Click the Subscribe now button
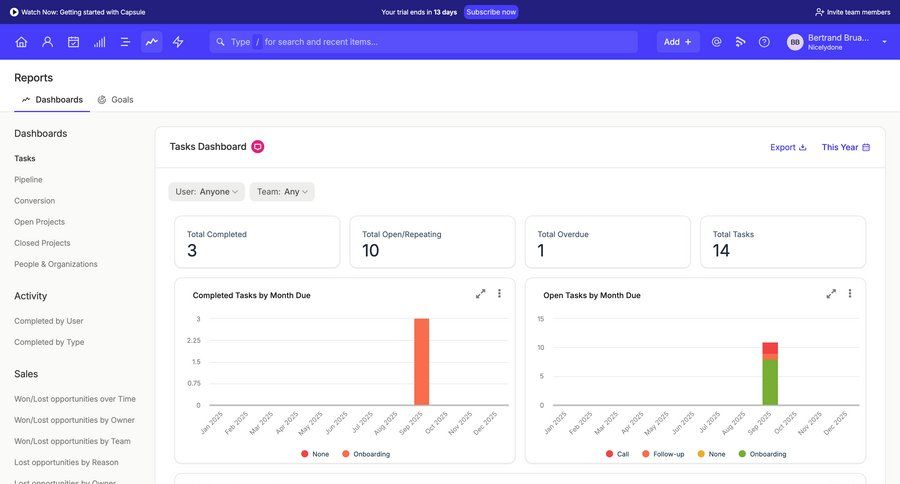Screen dimensions: 900x484 (491, 12)
